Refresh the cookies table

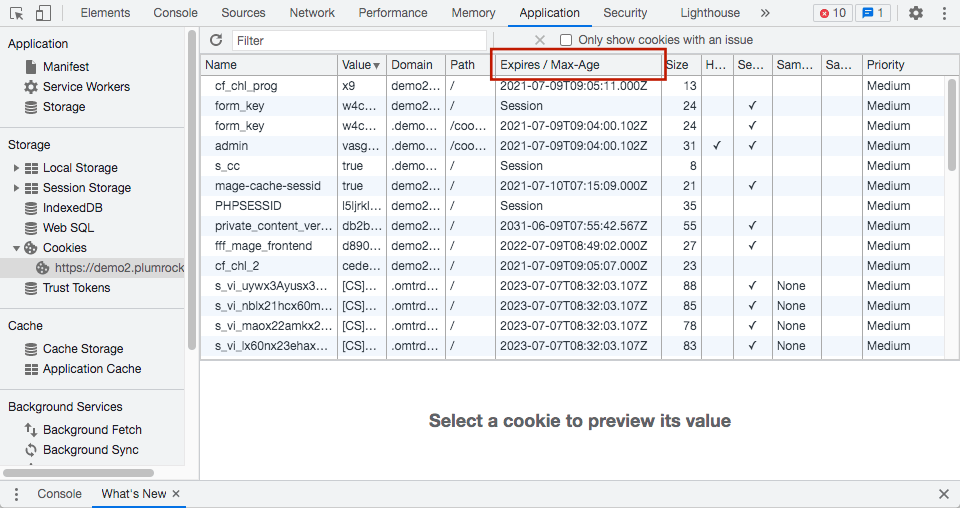pos(216,40)
